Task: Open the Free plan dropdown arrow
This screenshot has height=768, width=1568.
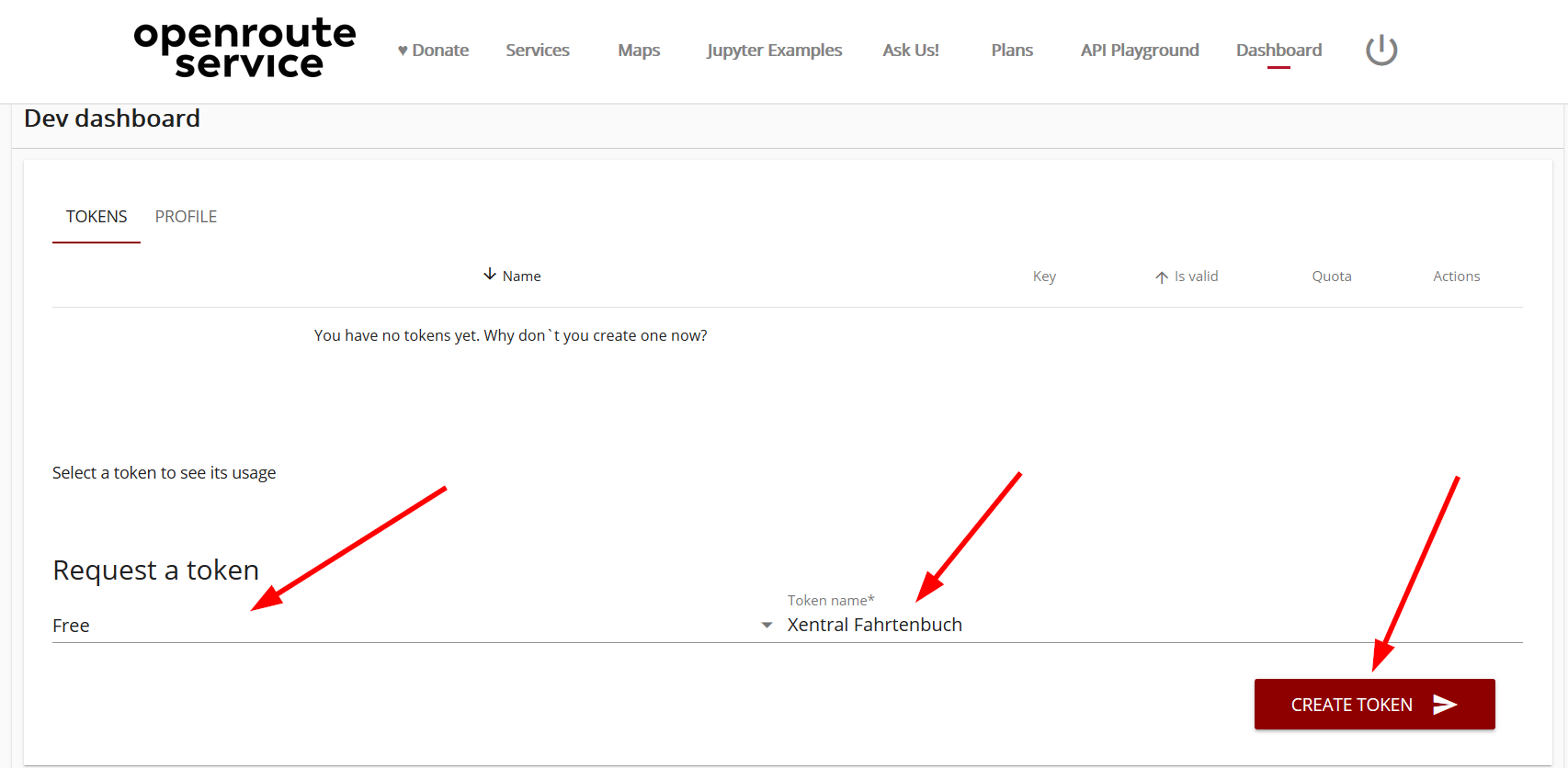Action: [x=767, y=625]
